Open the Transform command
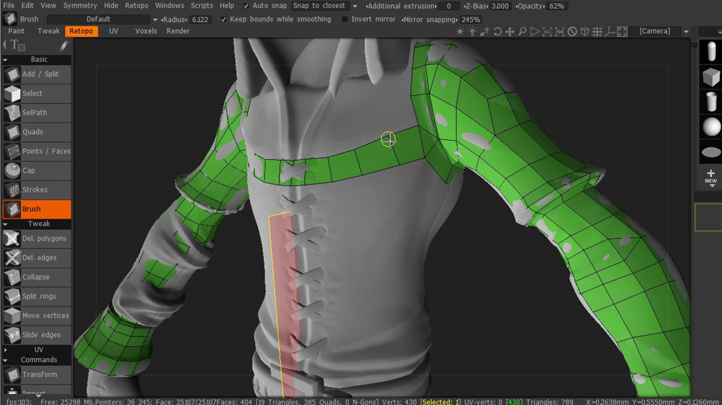722x405 pixels. click(x=37, y=375)
